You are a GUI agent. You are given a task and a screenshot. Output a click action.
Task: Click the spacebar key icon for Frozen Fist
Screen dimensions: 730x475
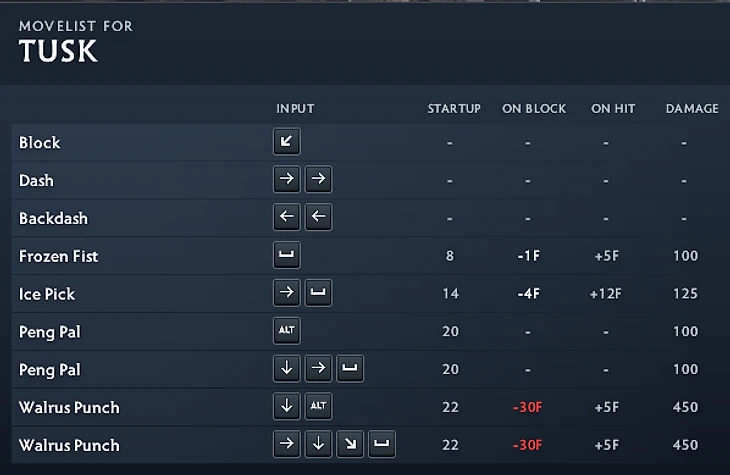286,256
